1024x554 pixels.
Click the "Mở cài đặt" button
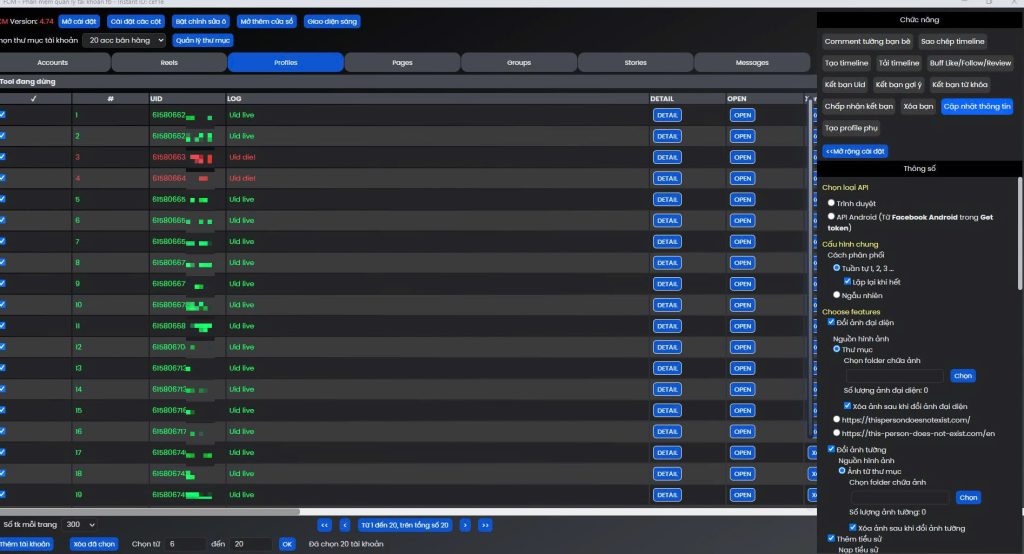(78, 21)
